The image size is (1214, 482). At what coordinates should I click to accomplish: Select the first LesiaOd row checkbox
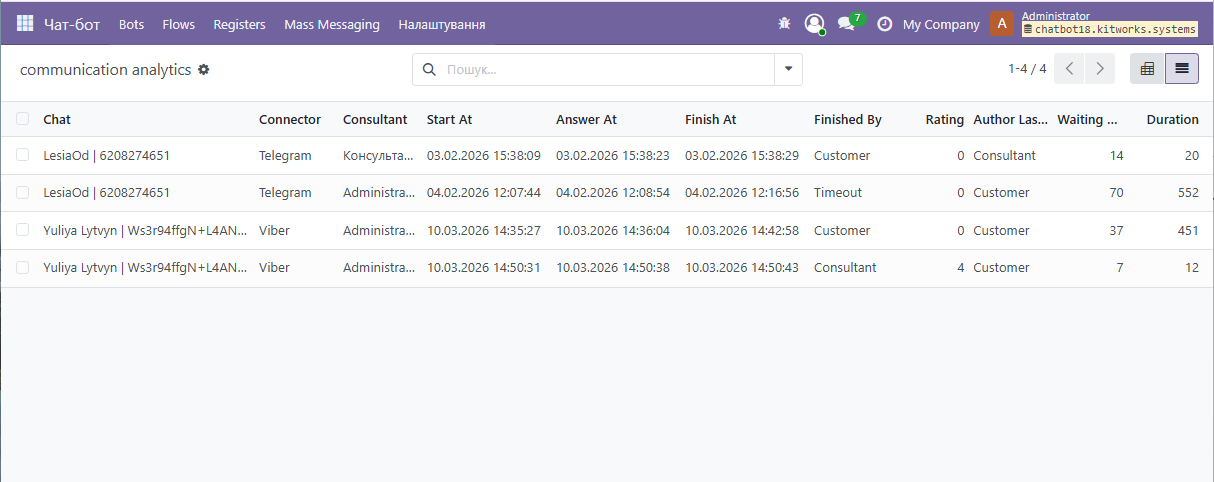coord(23,155)
